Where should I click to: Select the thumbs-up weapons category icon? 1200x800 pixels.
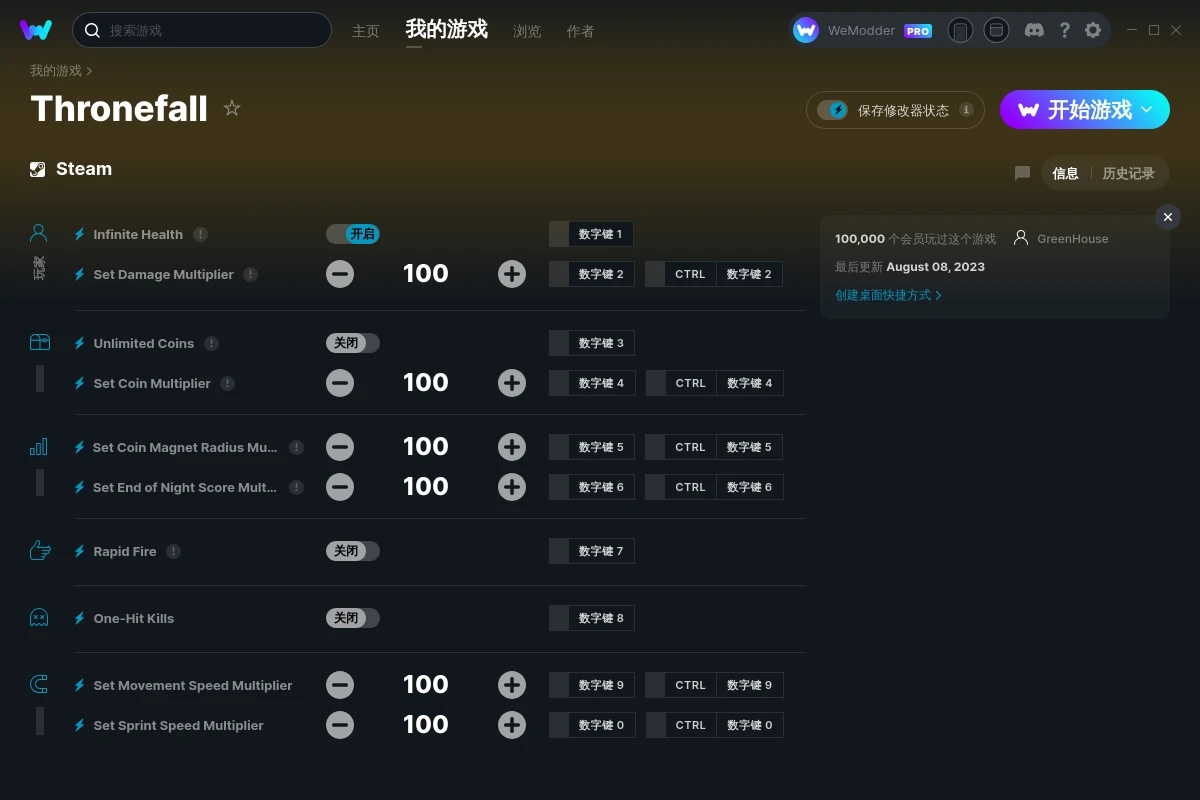point(40,550)
